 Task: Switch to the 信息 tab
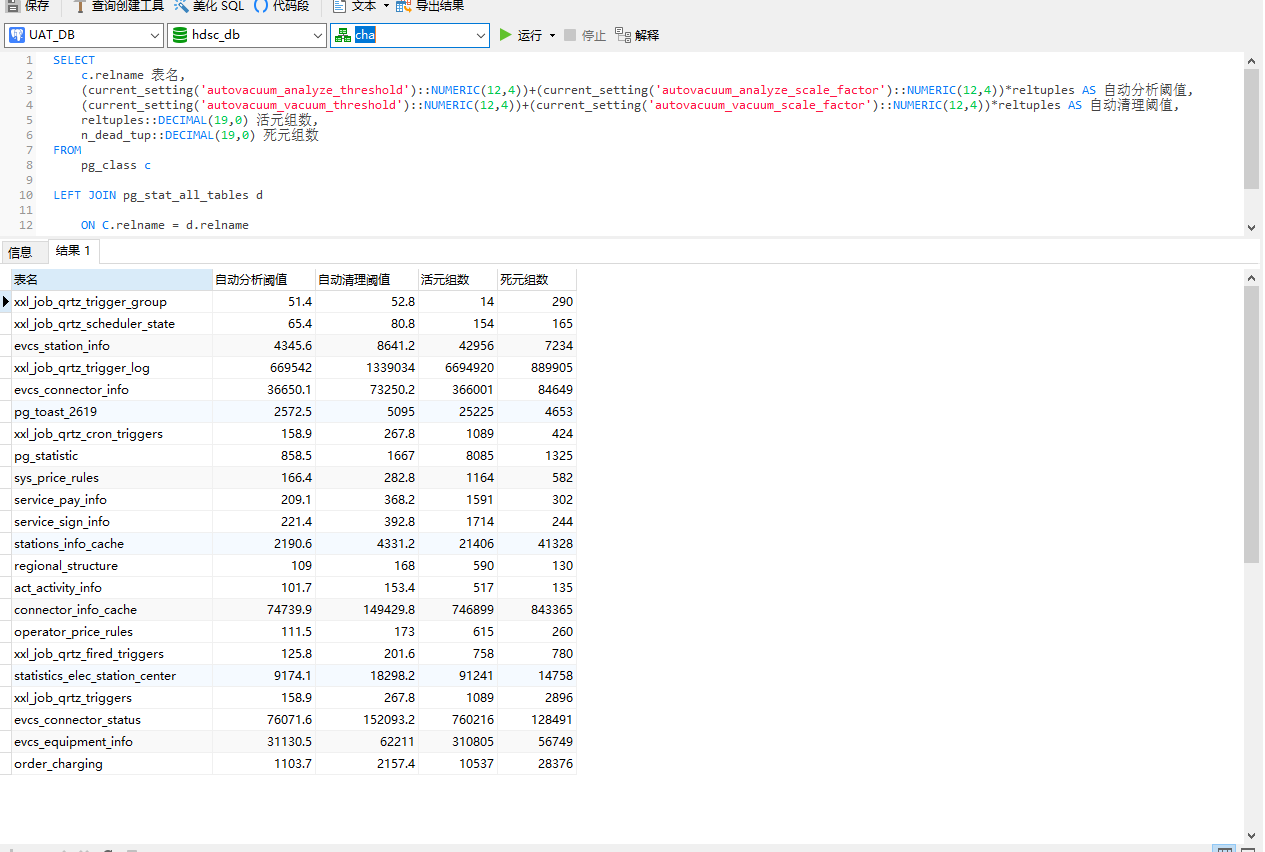(20, 252)
